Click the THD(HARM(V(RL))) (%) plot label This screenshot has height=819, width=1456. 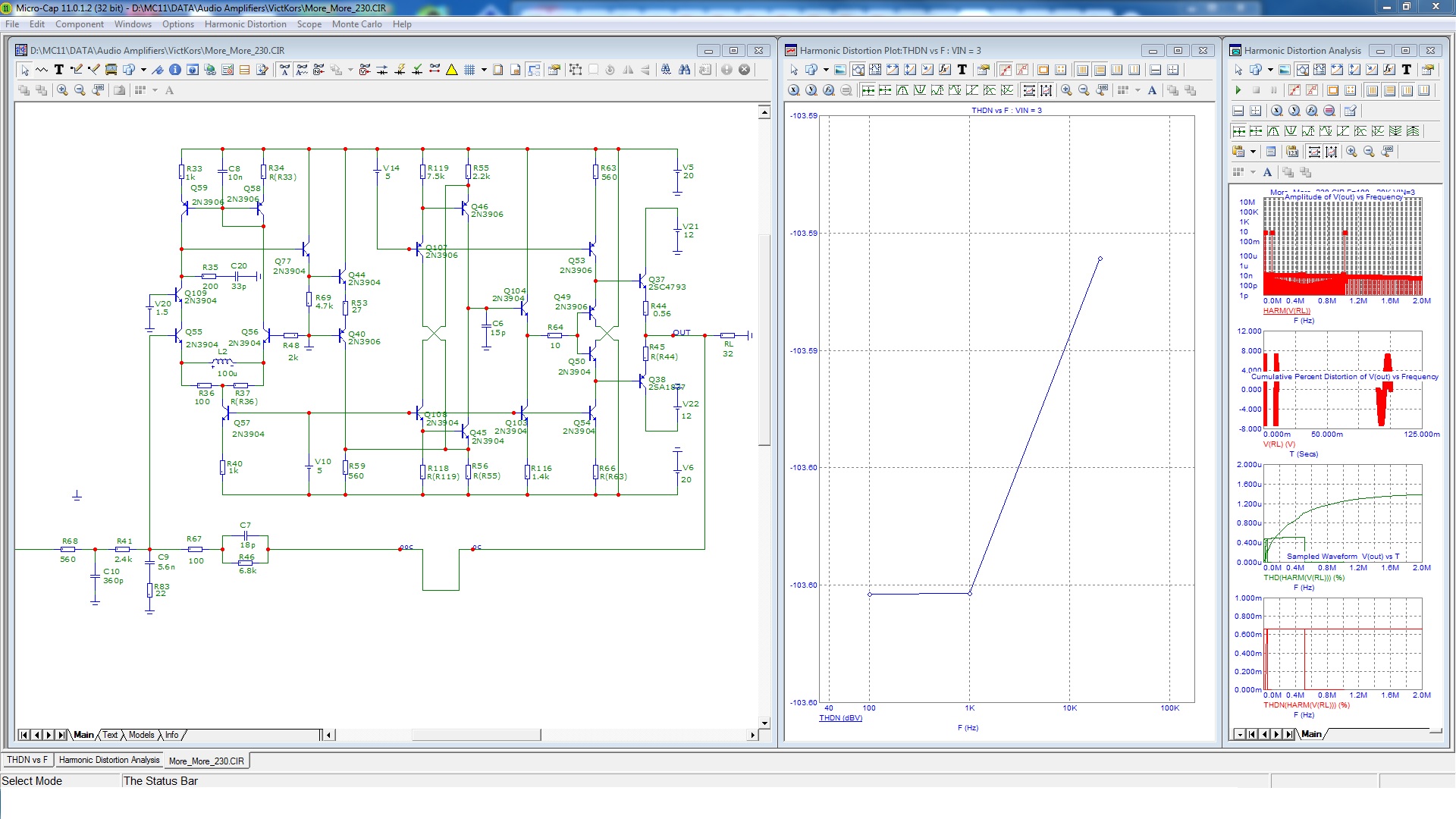[1304, 578]
